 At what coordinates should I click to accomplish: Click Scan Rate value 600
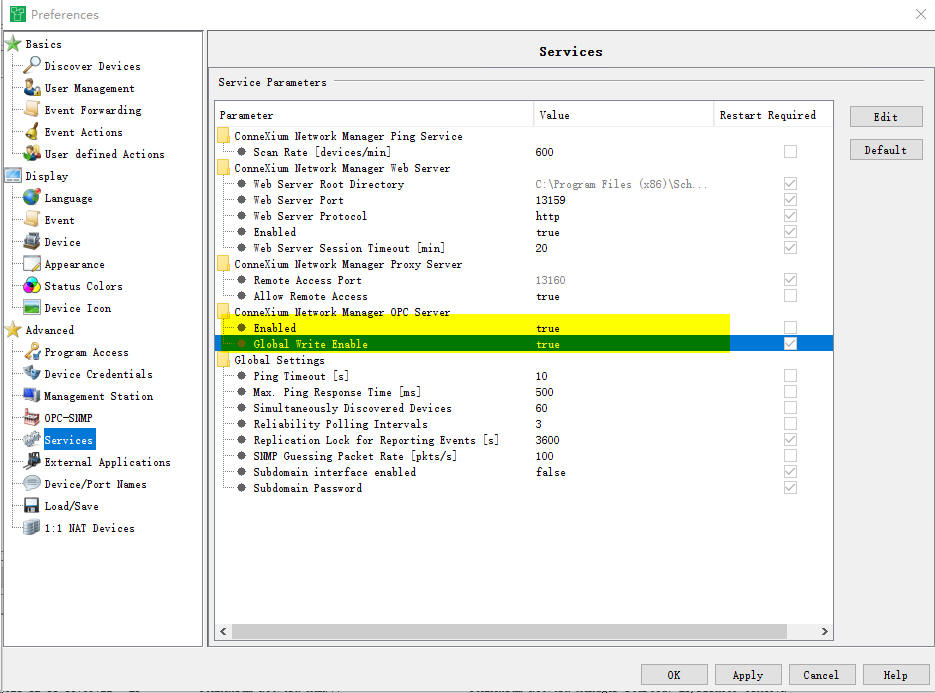pyautogui.click(x=544, y=152)
